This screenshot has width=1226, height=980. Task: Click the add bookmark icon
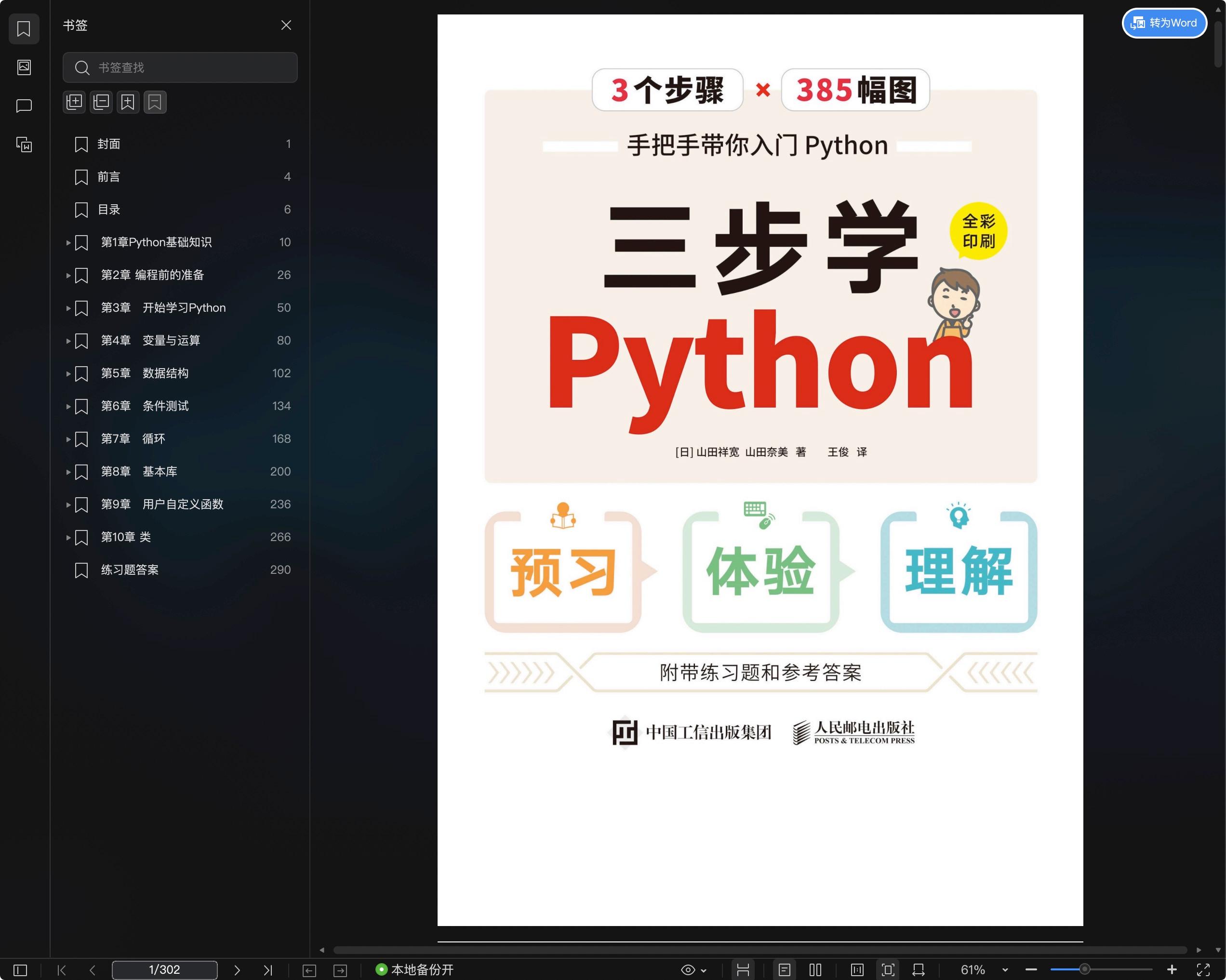click(x=128, y=102)
